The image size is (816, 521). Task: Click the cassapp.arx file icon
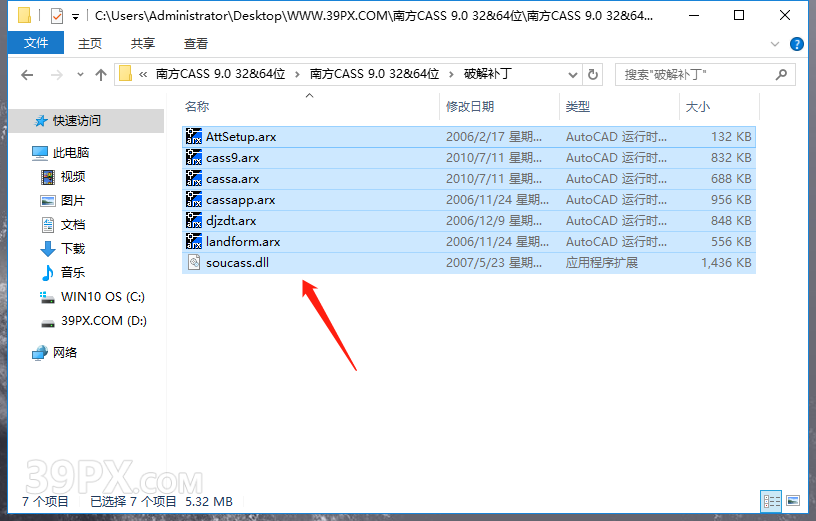194,199
